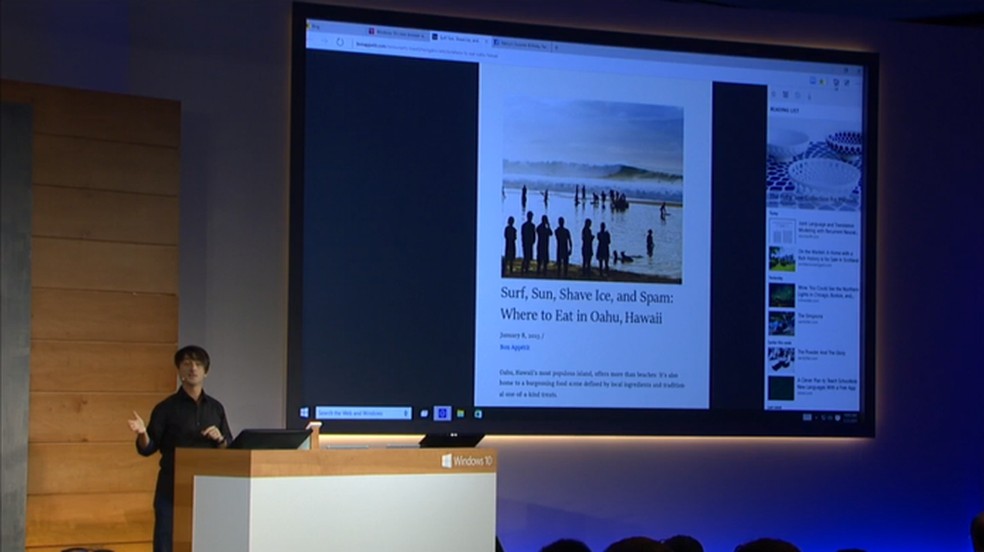The height and width of the screenshot is (552, 984).
Task: Click the bonappetit.com address bar
Action: tap(427, 50)
